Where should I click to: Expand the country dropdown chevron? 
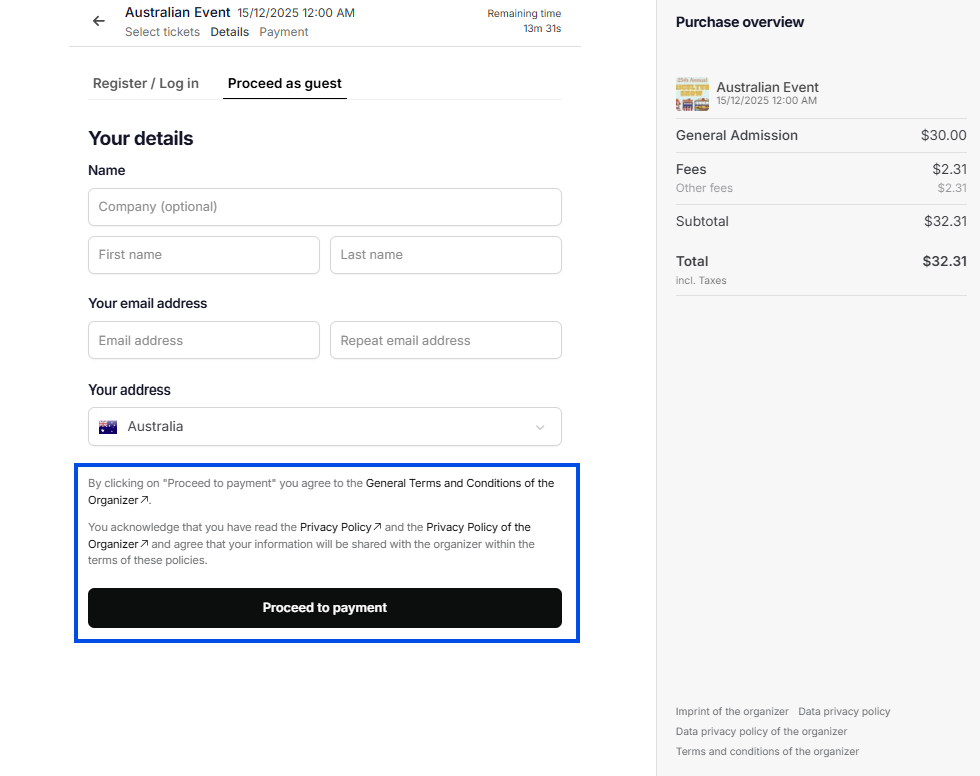coord(540,427)
